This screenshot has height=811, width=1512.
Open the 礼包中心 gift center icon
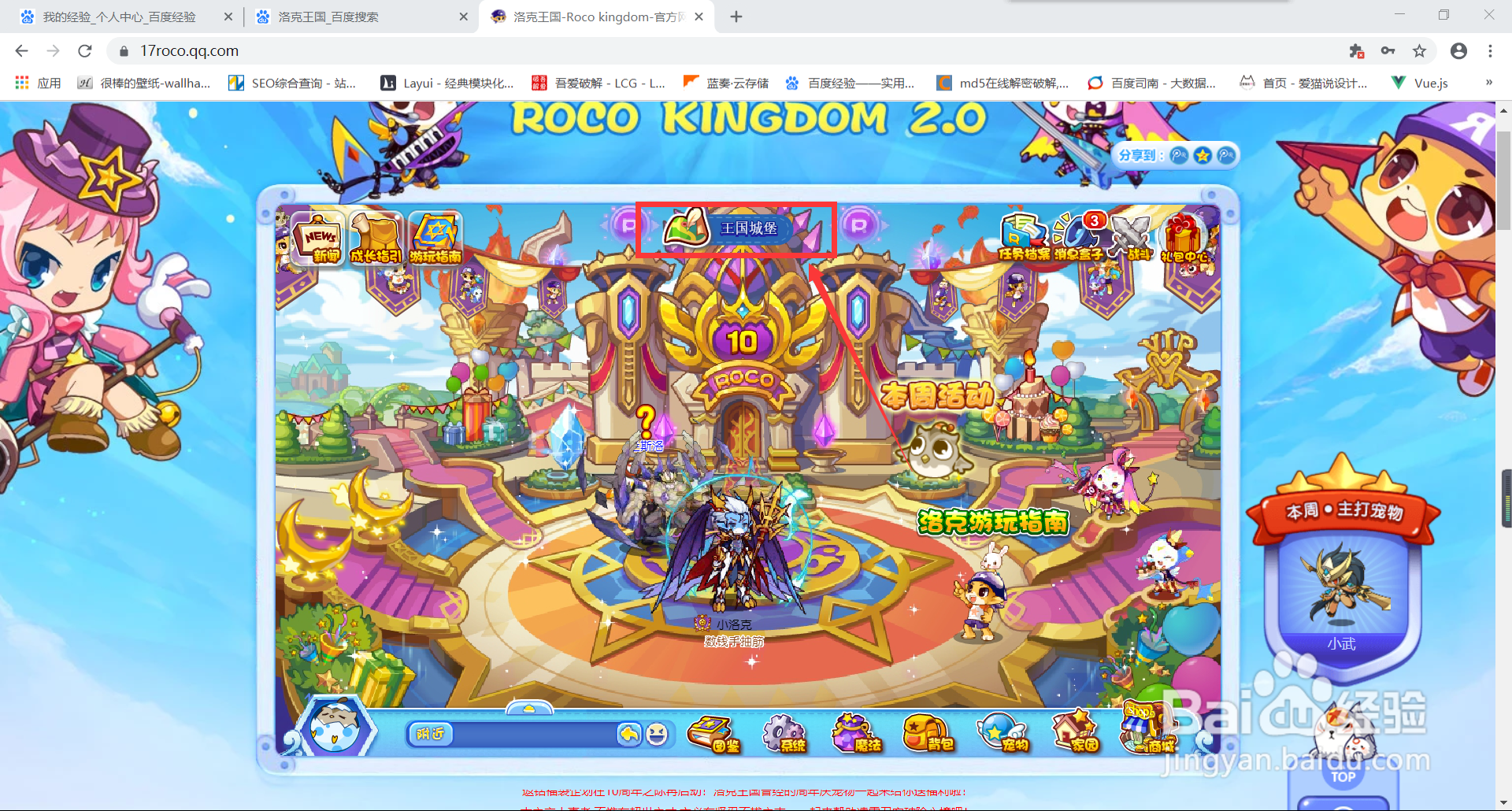coord(1185,239)
